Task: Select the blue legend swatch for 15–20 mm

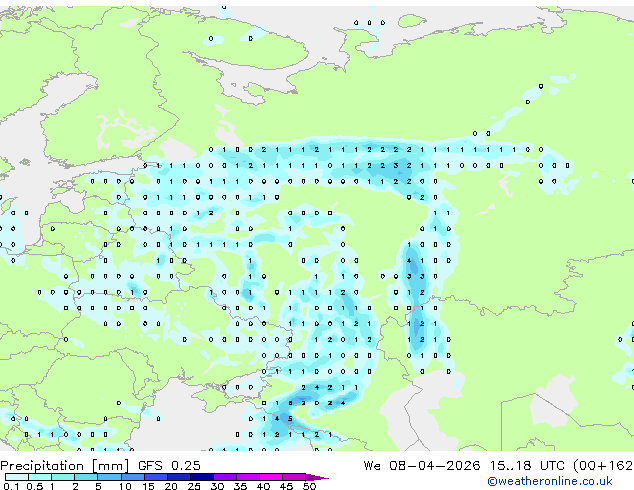Action: click(x=155, y=477)
